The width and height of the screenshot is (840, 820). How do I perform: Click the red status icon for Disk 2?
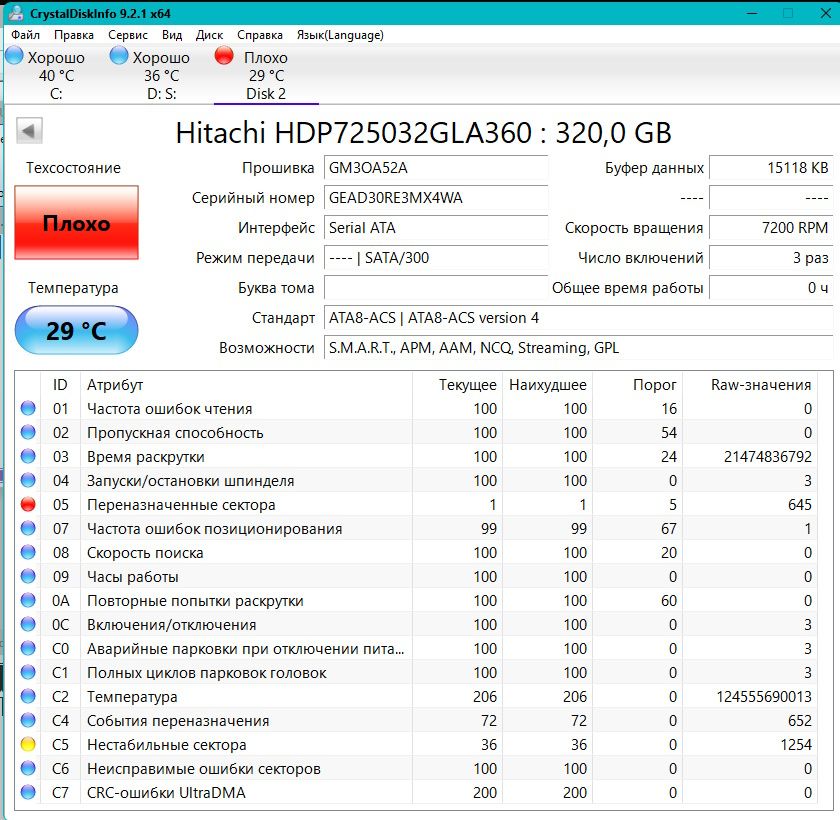(224, 56)
